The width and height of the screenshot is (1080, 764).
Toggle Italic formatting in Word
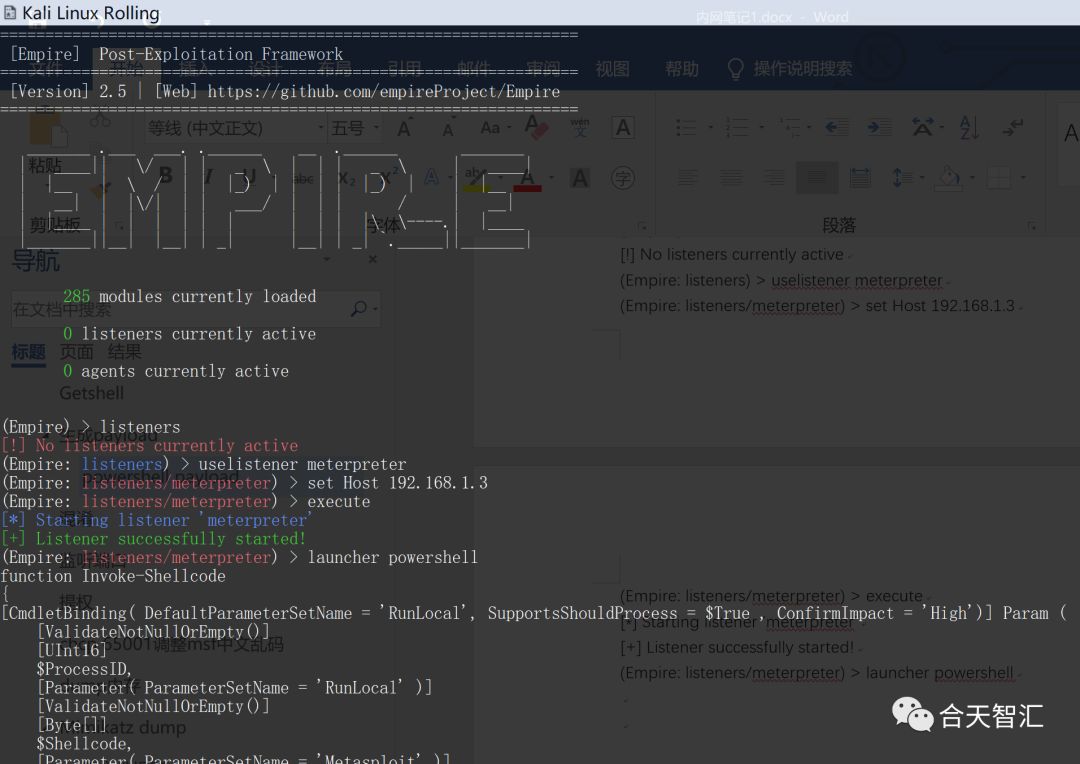coord(208,177)
